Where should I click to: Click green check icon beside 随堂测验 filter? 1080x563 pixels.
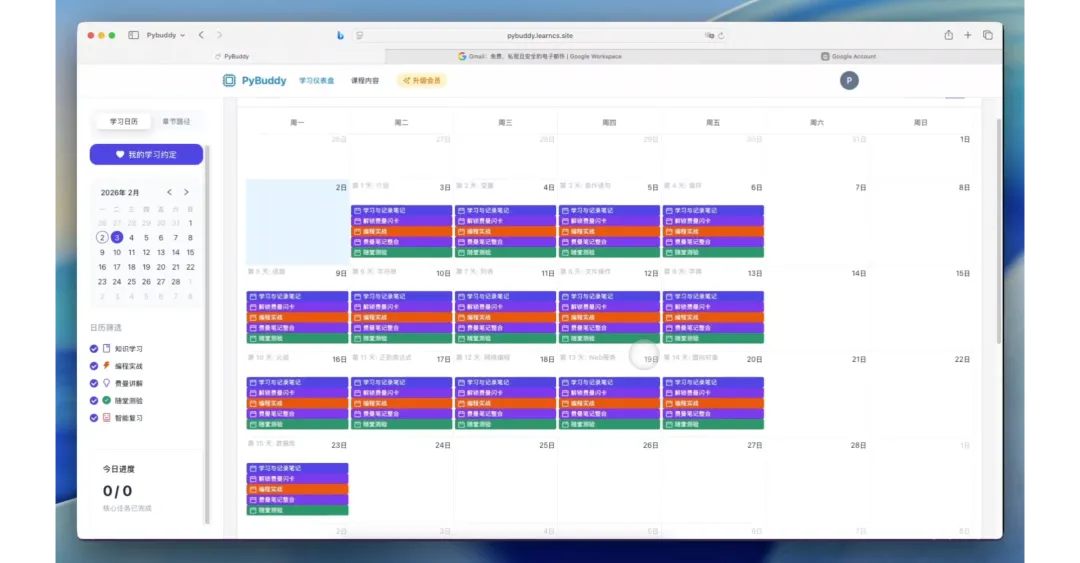[107, 400]
